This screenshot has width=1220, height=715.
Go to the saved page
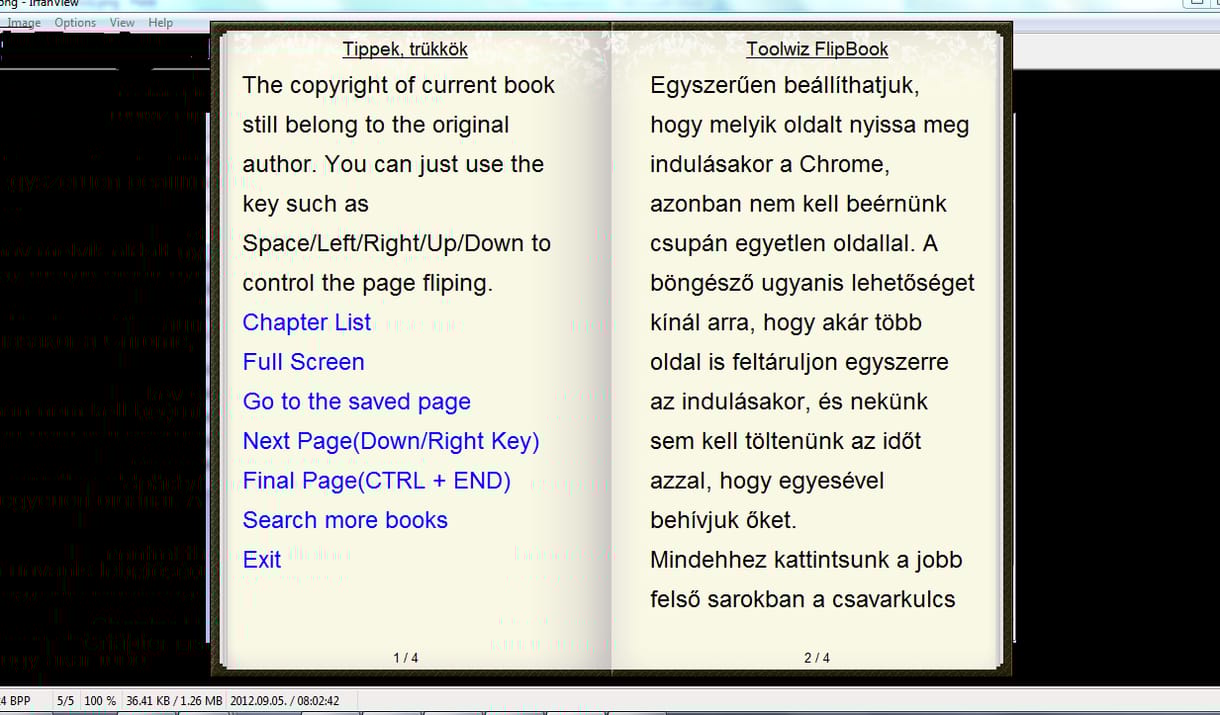coord(357,402)
